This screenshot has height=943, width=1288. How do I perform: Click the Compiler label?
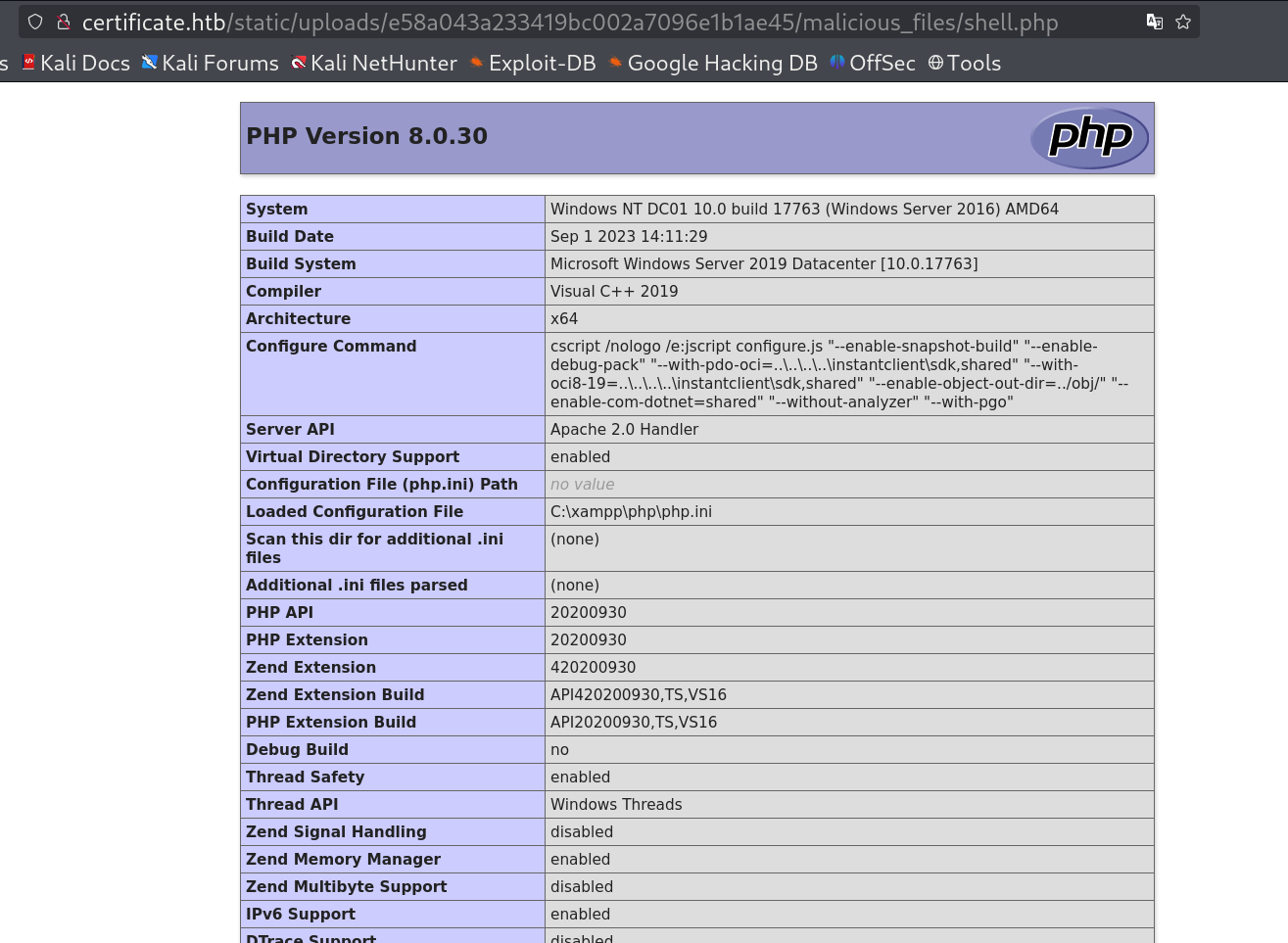[x=284, y=291]
